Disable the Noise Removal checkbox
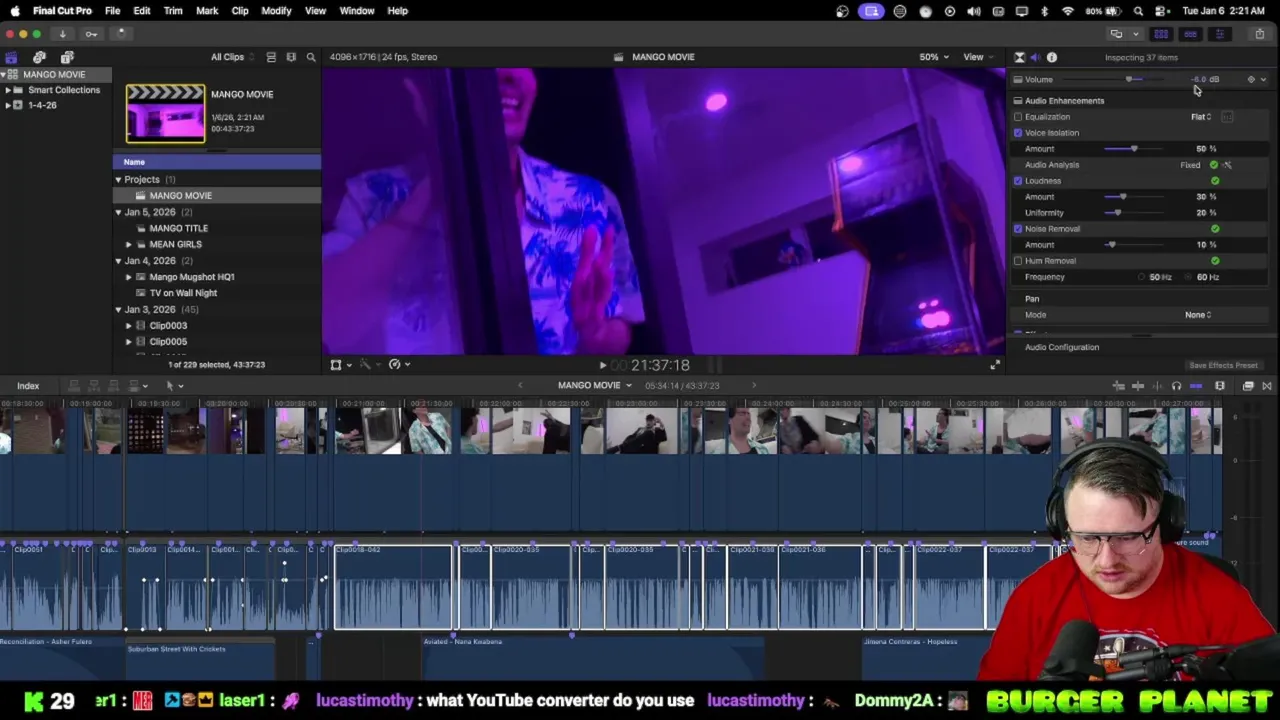This screenshot has width=1280, height=720. tap(1018, 229)
